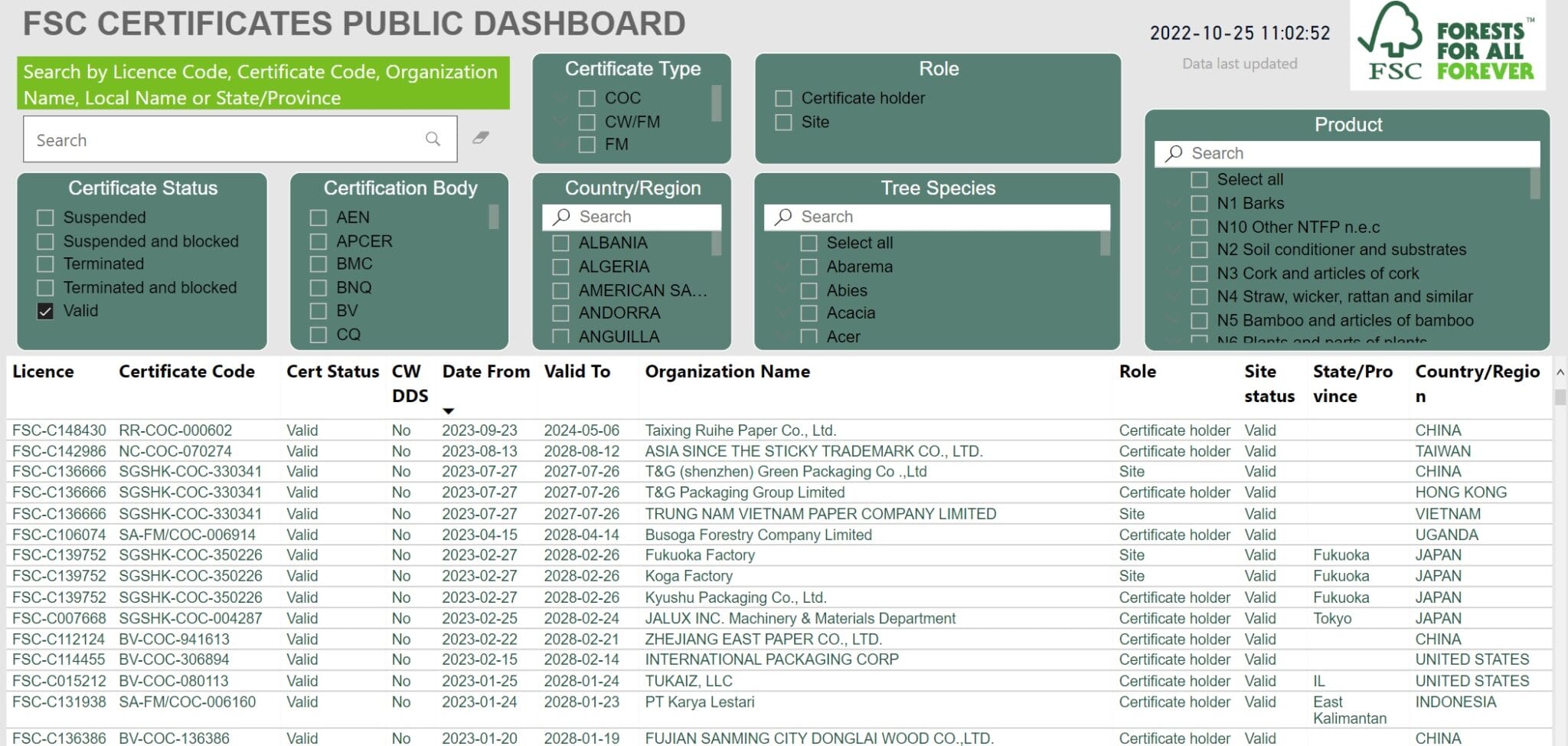This screenshot has width=1568, height=746.
Task: Click the Certification Body list scrollbar
Action: [x=493, y=217]
